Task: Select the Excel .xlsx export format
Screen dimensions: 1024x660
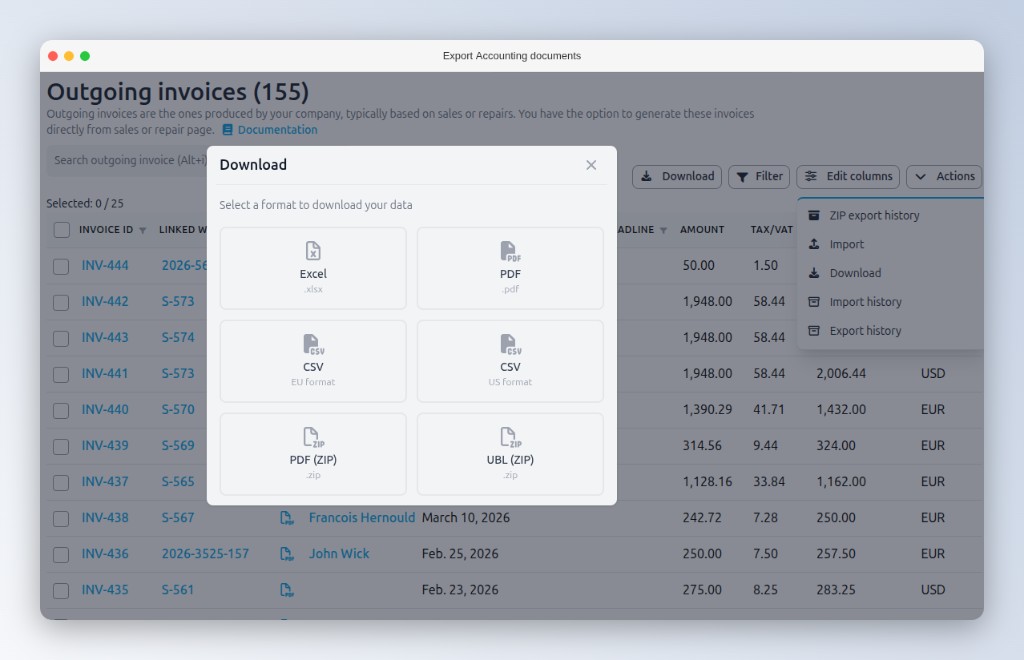Action: 312,267
